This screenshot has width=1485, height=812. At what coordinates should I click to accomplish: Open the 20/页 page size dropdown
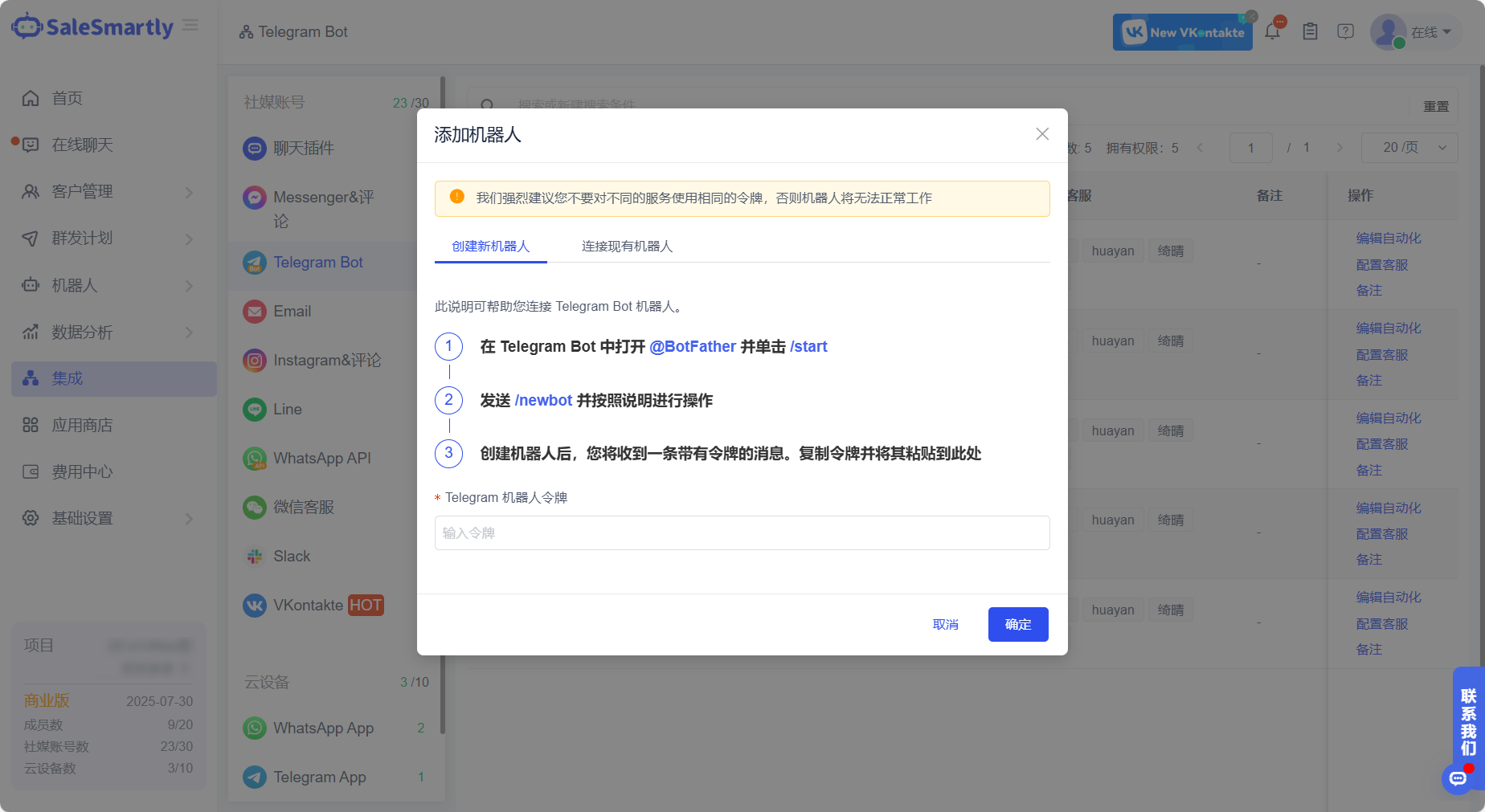coord(1409,148)
